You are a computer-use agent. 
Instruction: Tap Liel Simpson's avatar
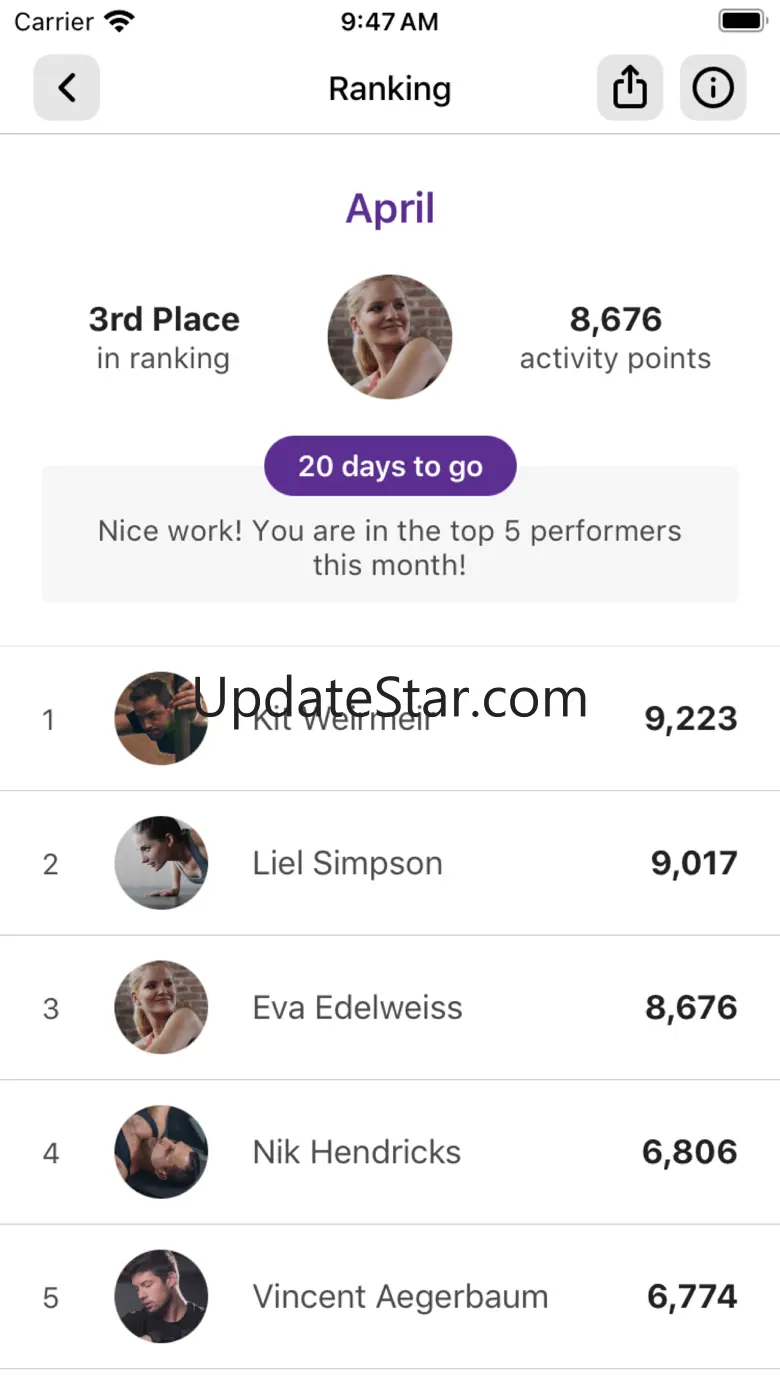tap(161, 863)
